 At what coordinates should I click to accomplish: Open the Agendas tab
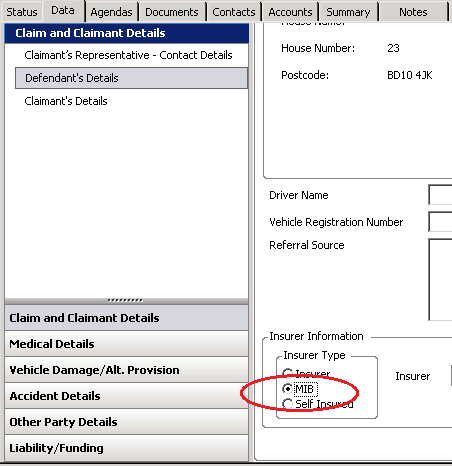(111, 12)
